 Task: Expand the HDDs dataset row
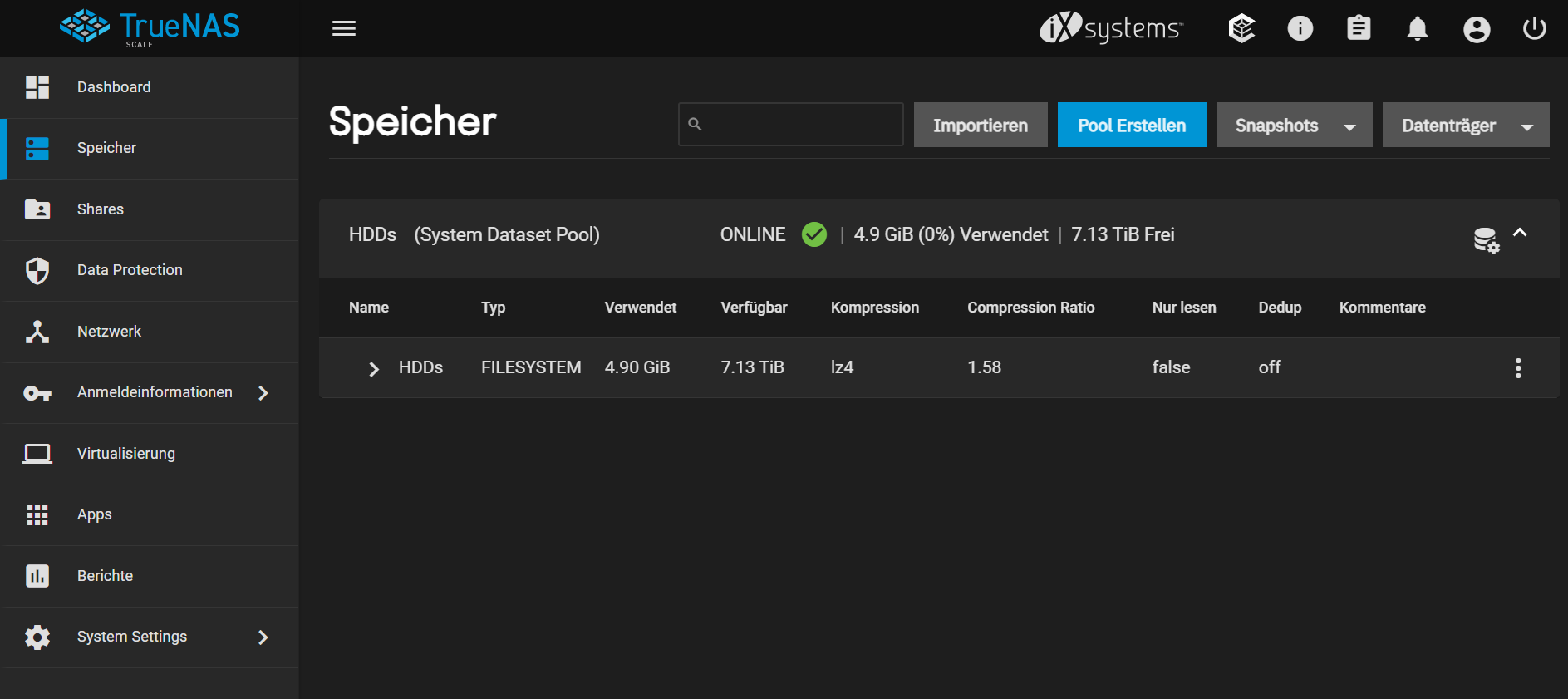tap(374, 369)
